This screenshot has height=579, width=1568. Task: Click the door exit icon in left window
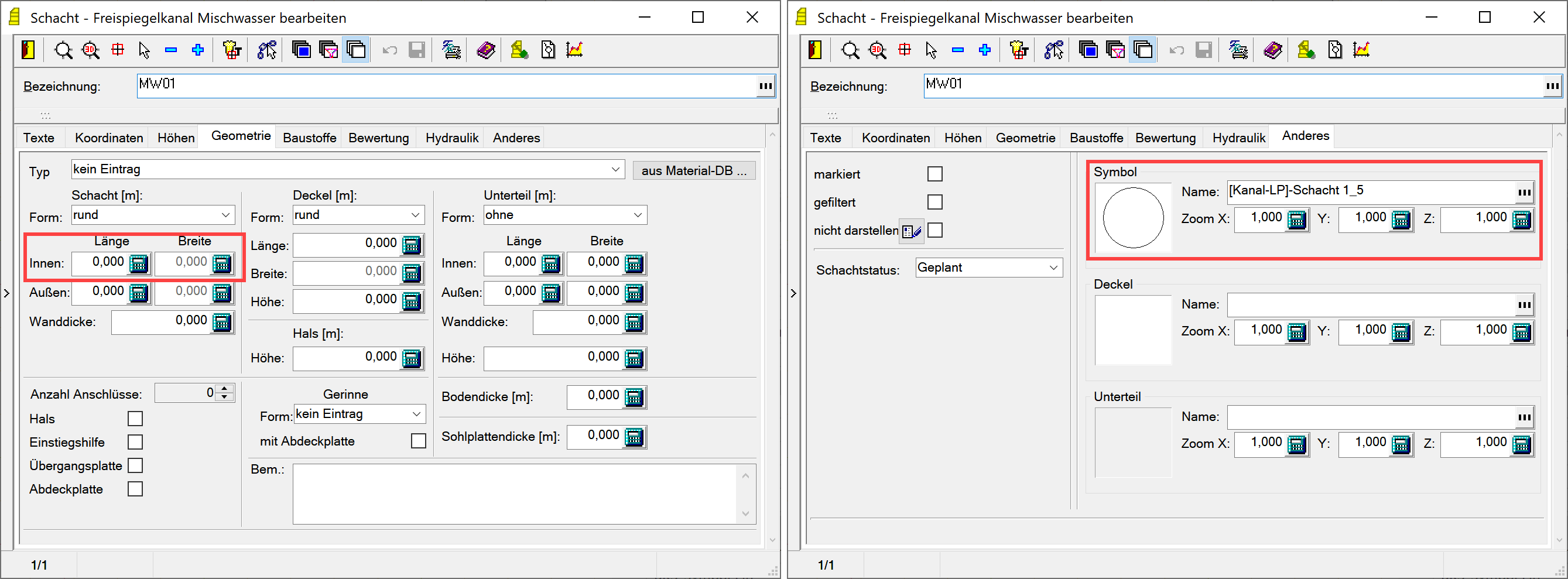click(28, 50)
